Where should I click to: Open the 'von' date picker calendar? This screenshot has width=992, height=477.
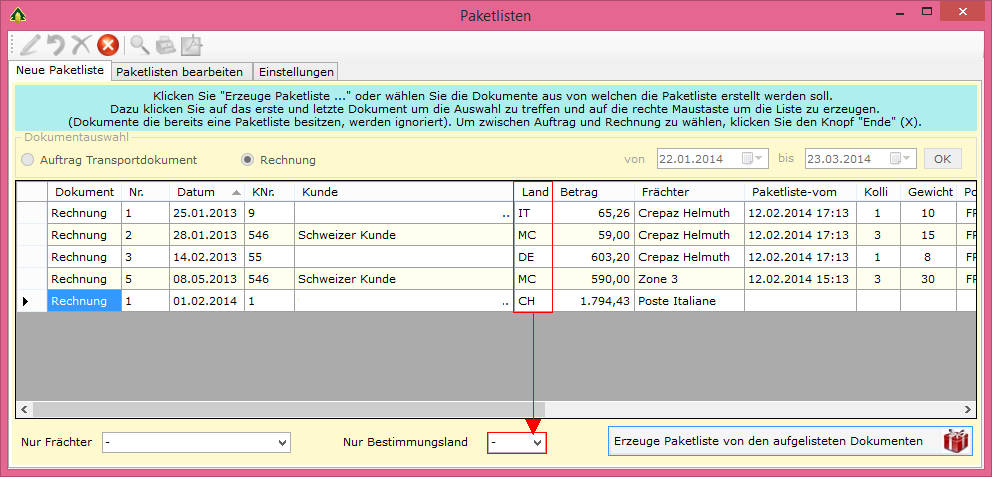(x=753, y=159)
